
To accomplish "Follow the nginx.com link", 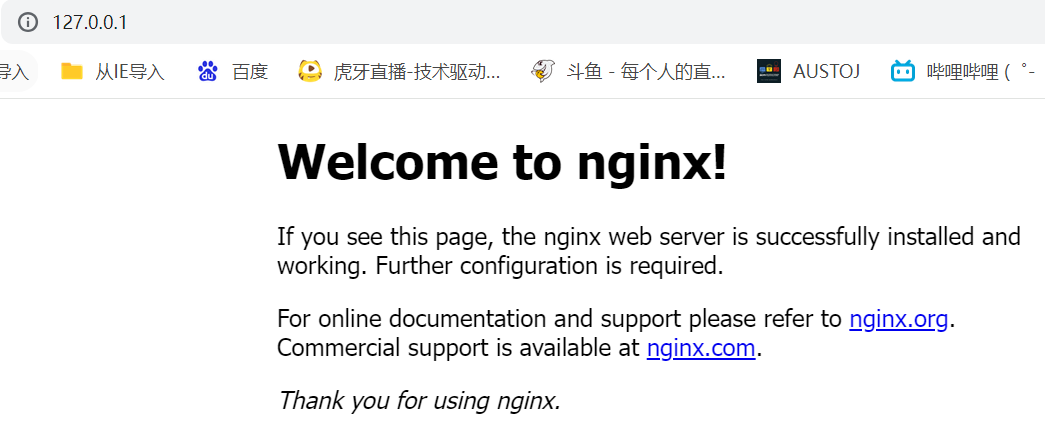I will (x=701, y=348).
